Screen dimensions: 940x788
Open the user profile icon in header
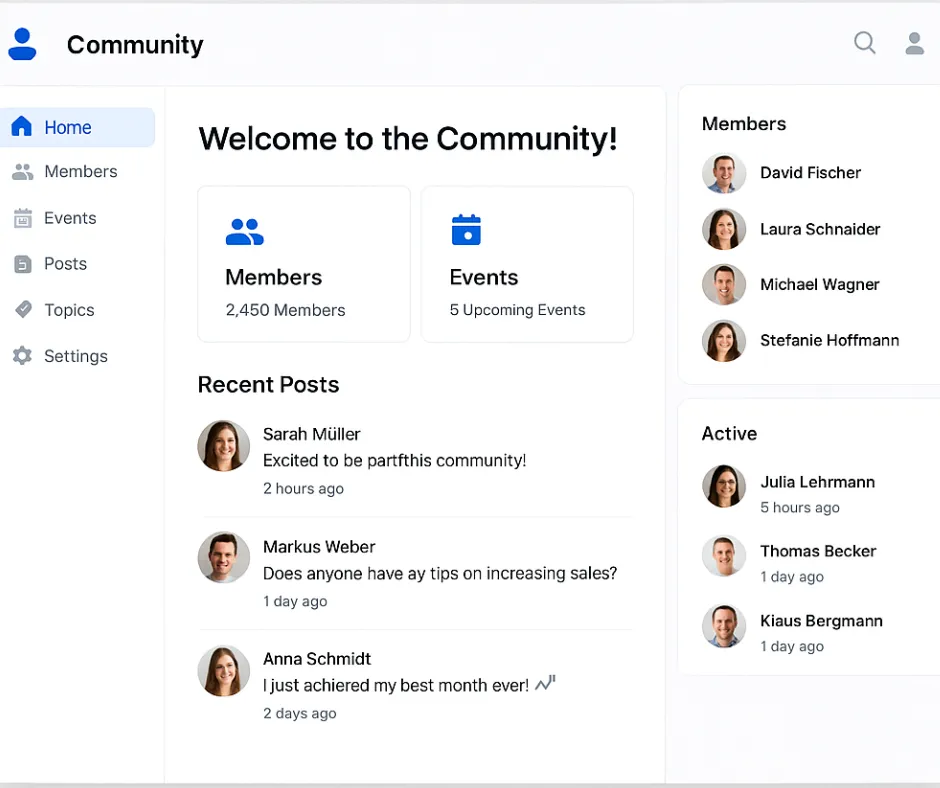(x=914, y=43)
